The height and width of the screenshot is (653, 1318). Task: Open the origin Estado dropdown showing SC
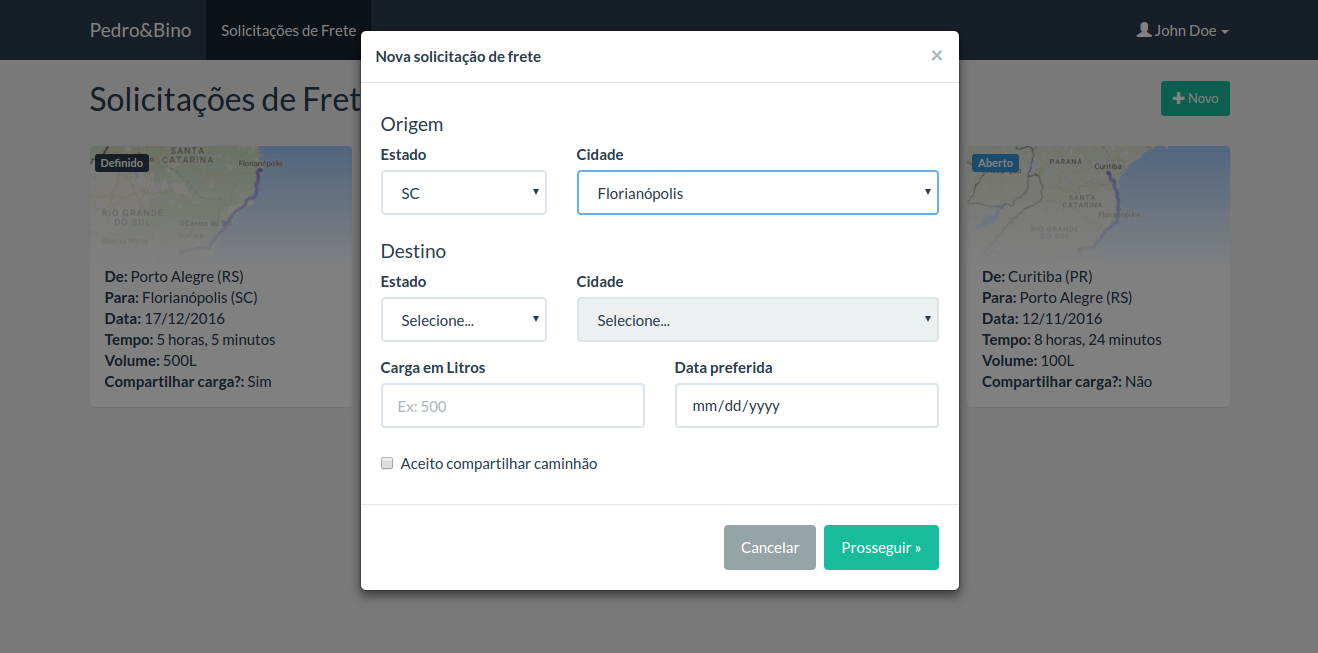464,193
